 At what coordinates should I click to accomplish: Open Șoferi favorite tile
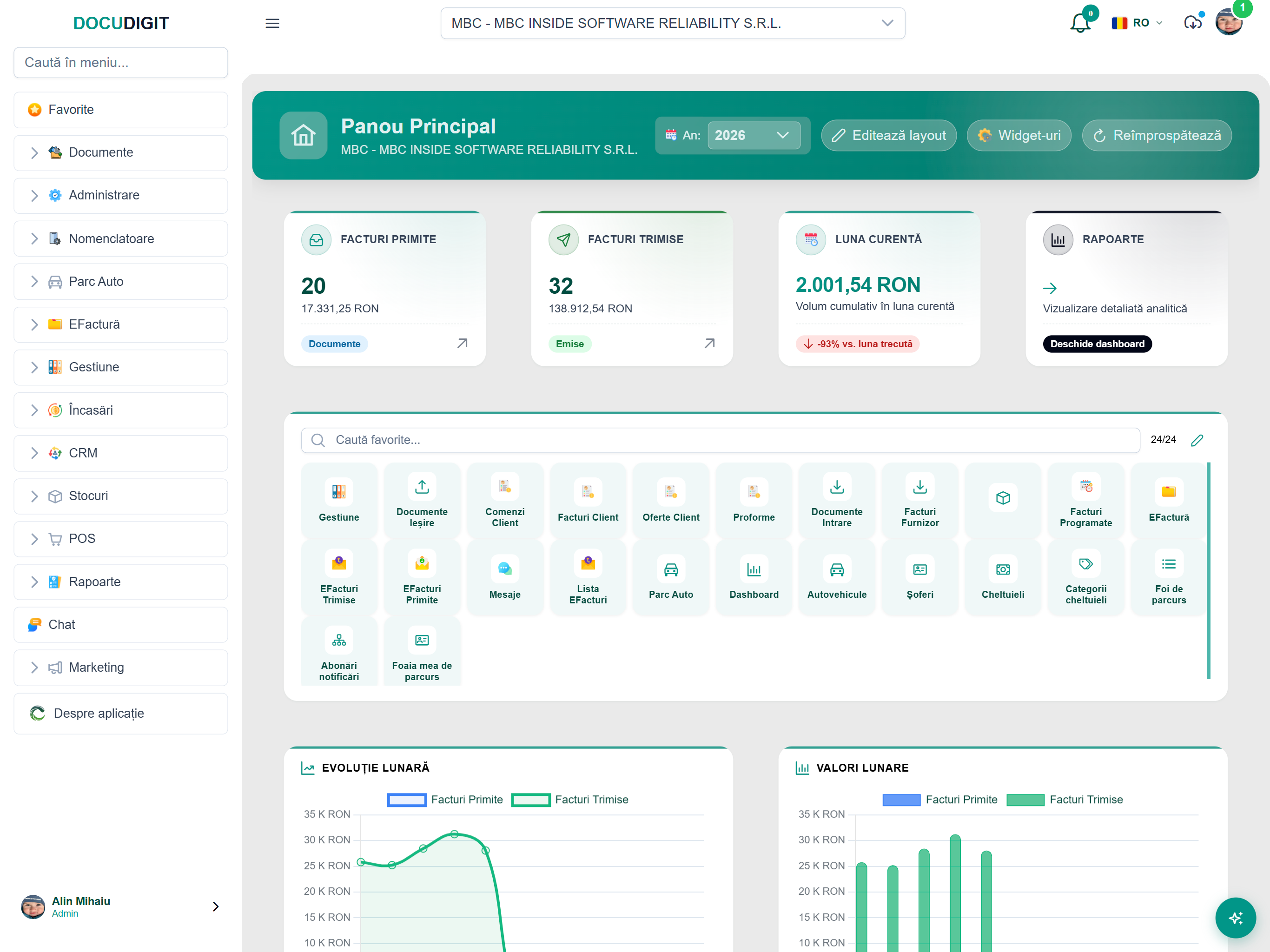(920, 577)
